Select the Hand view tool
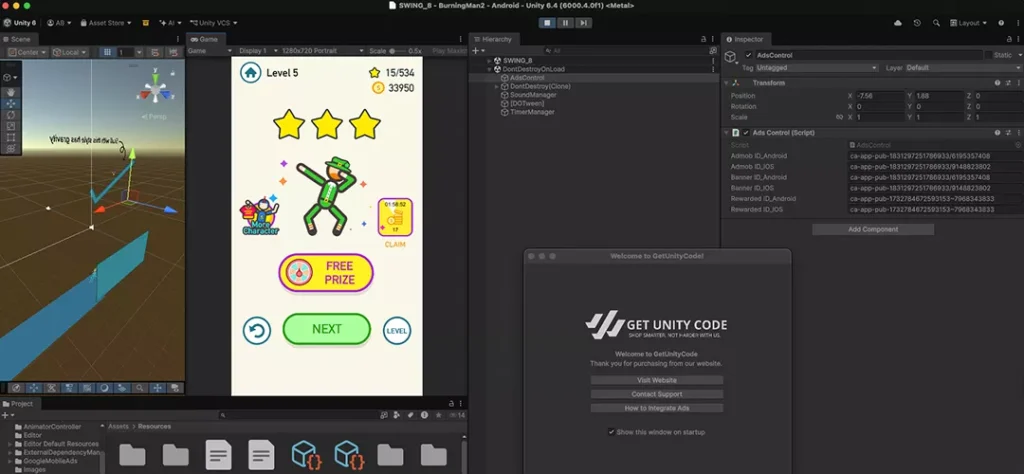 tap(11, 92)
